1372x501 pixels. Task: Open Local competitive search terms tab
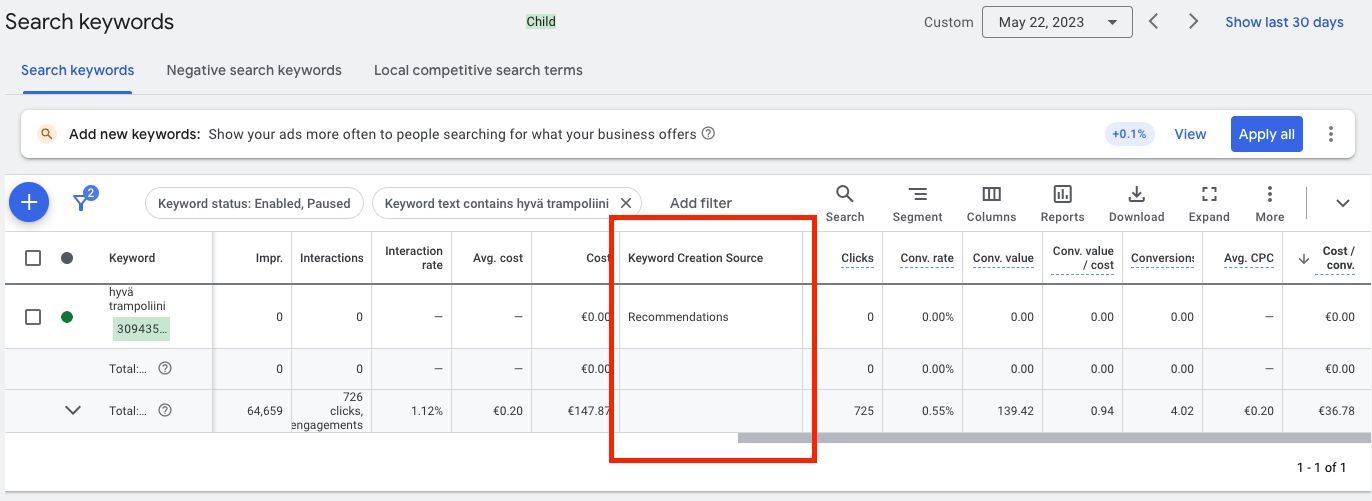[478, 70]
